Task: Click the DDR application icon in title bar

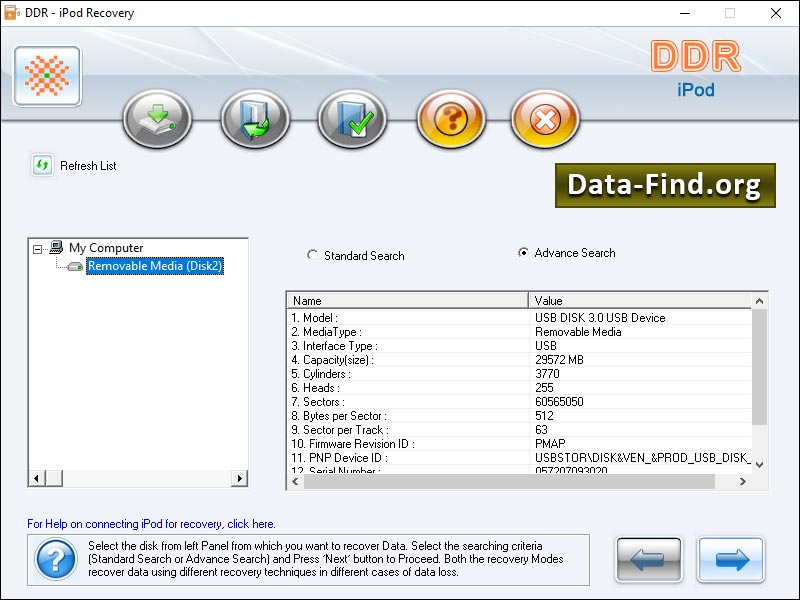Action: pyautogui.click(x=12, y=13)
